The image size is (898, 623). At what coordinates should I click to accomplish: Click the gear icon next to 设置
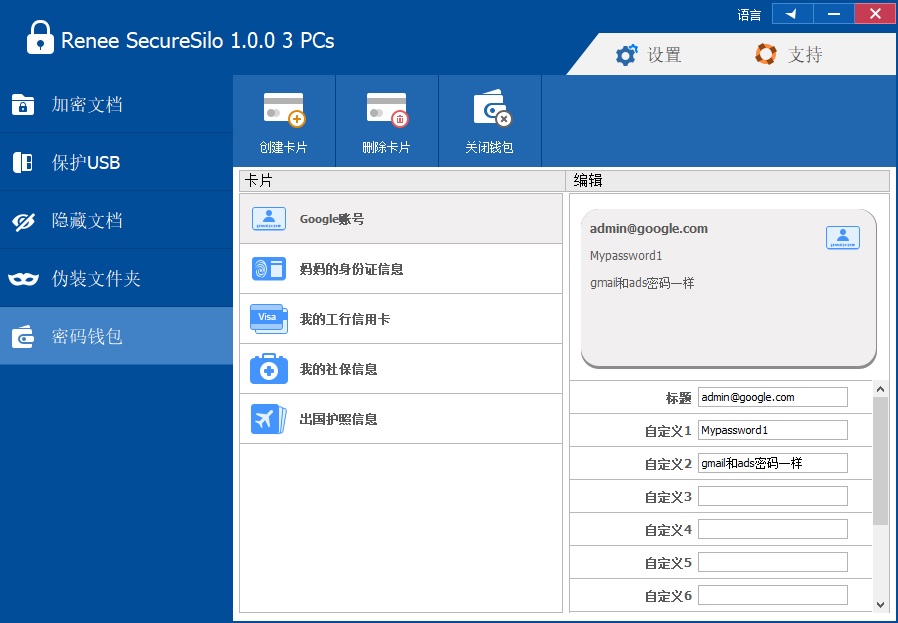coord(626,55)
